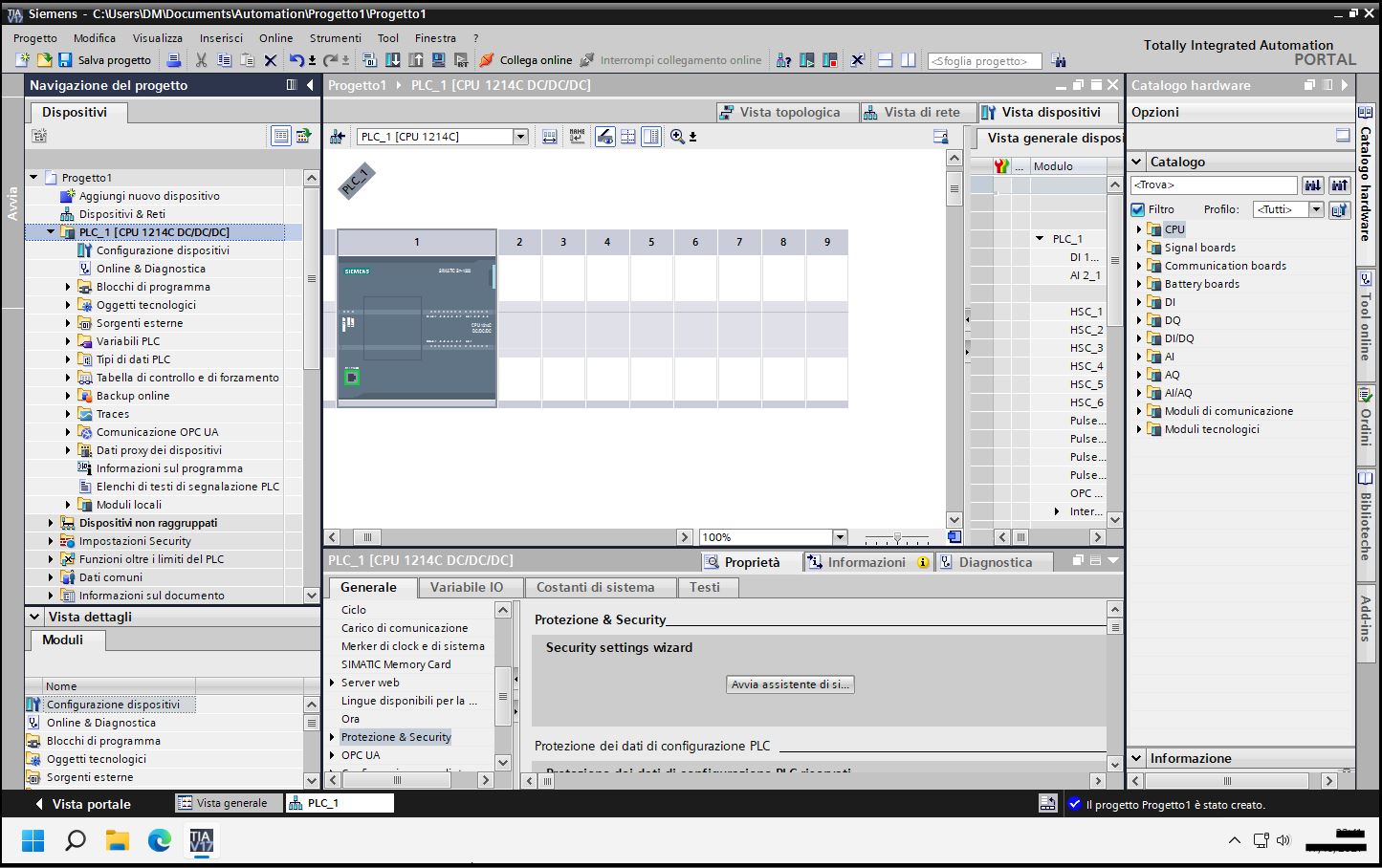Uncheck the Filtro checkbox

coord(1138,209)
